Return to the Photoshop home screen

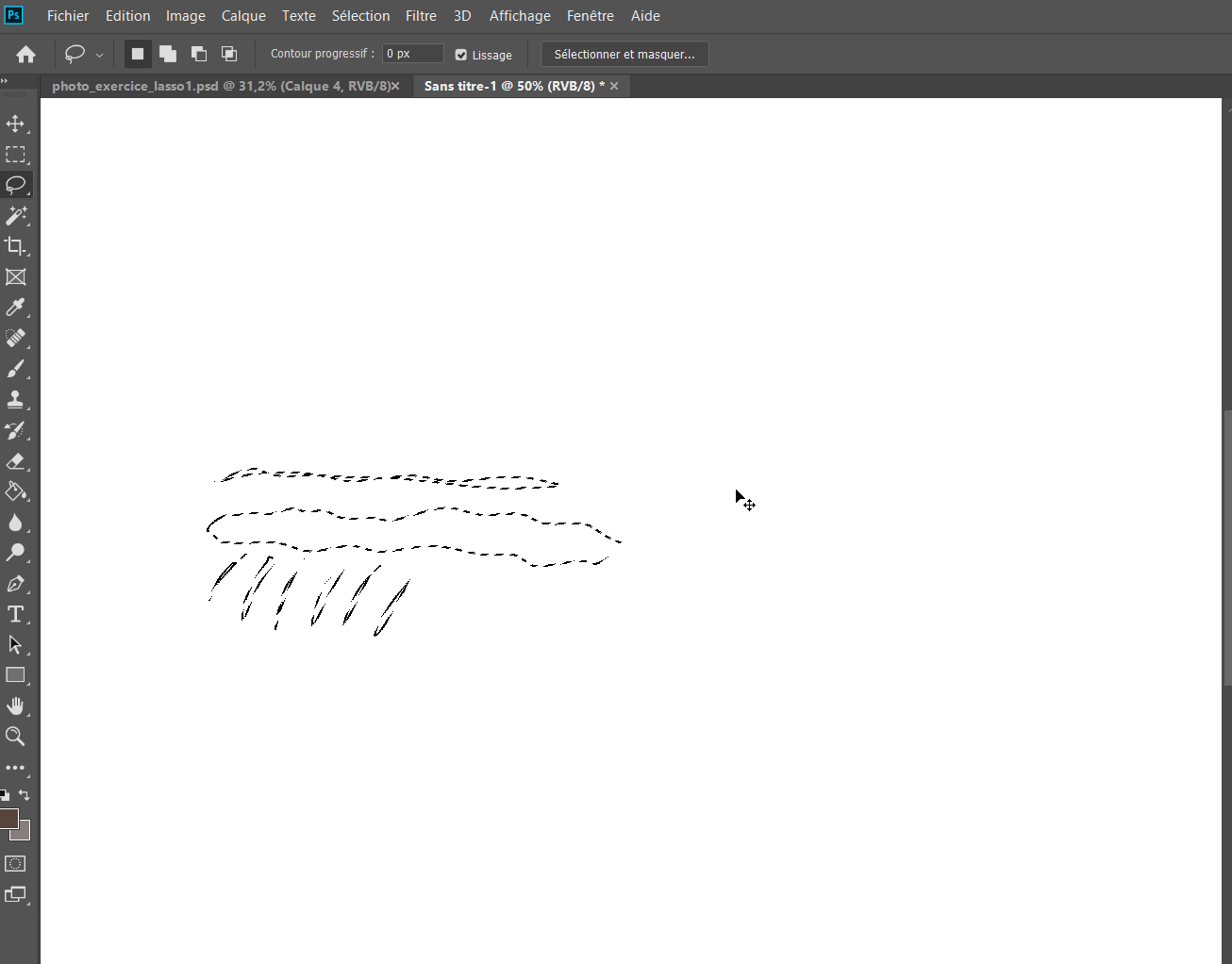tap(25, 54)
